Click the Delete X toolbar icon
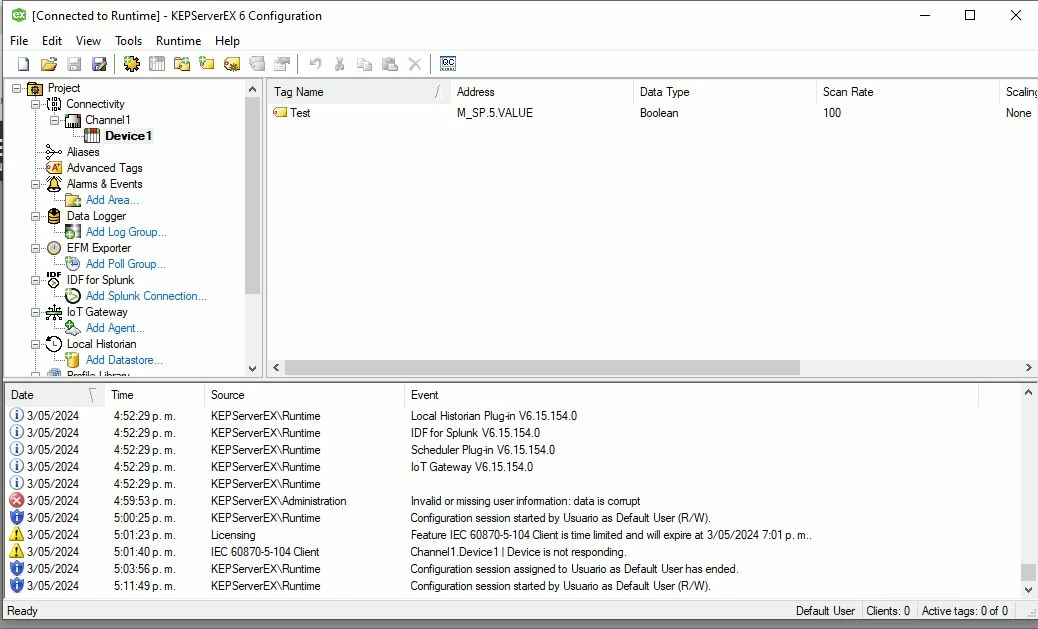The width and height of the screenshot is (1038, 629). (x=414, y=64)
